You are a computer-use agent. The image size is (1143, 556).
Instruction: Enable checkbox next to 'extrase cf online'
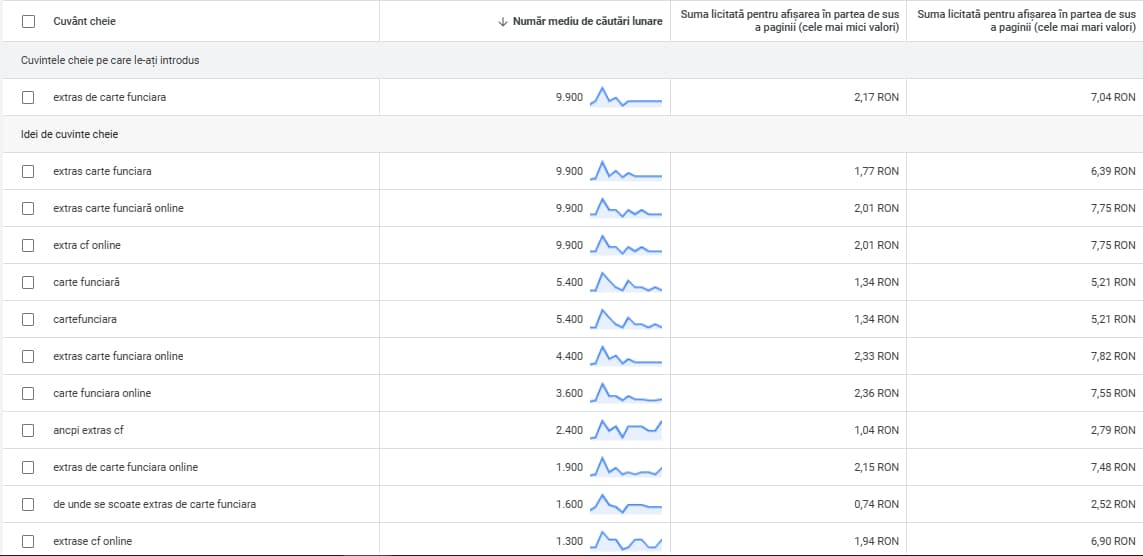click(x=28, y=541)
